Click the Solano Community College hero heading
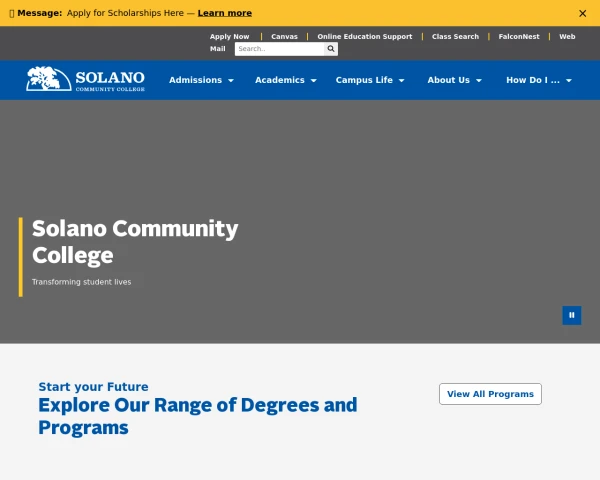This screenshot has height=480, width=600. tap(135, 242)
